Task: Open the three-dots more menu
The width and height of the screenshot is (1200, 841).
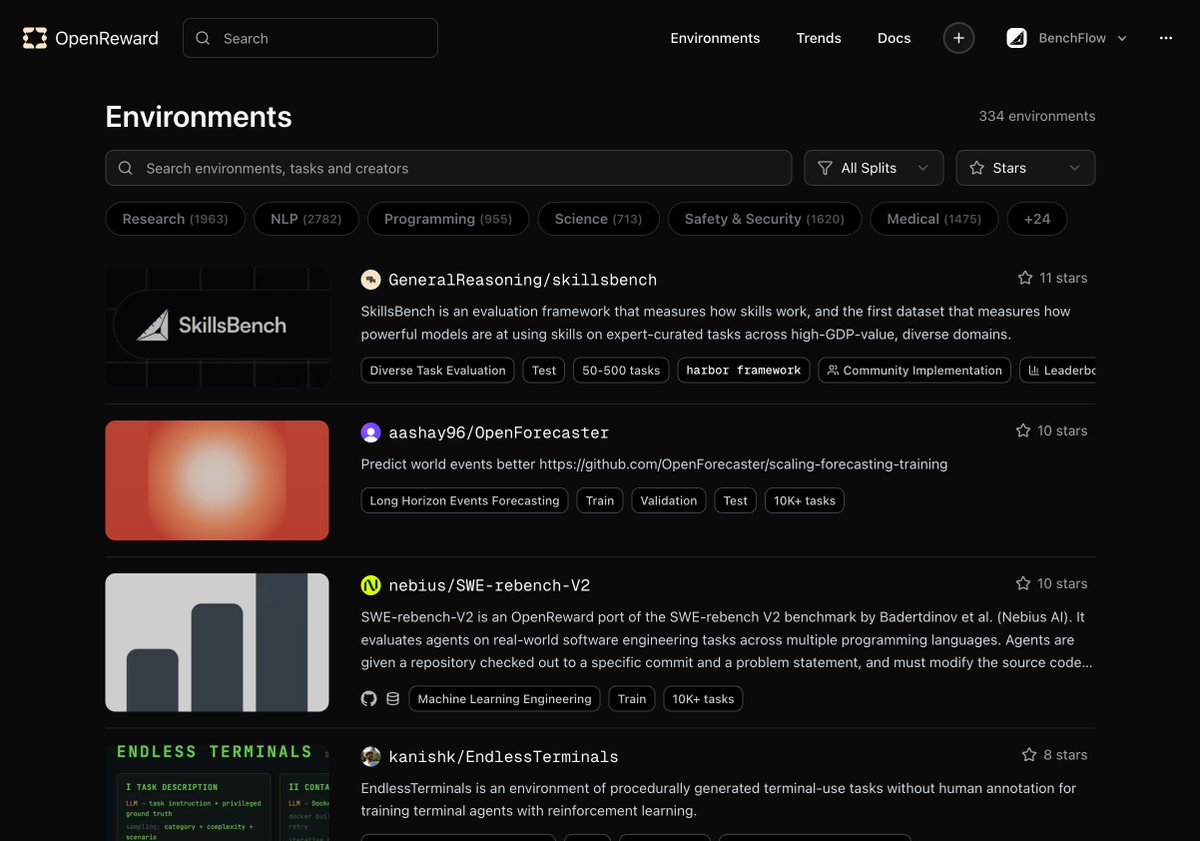Action: [x=1165, y=38]
